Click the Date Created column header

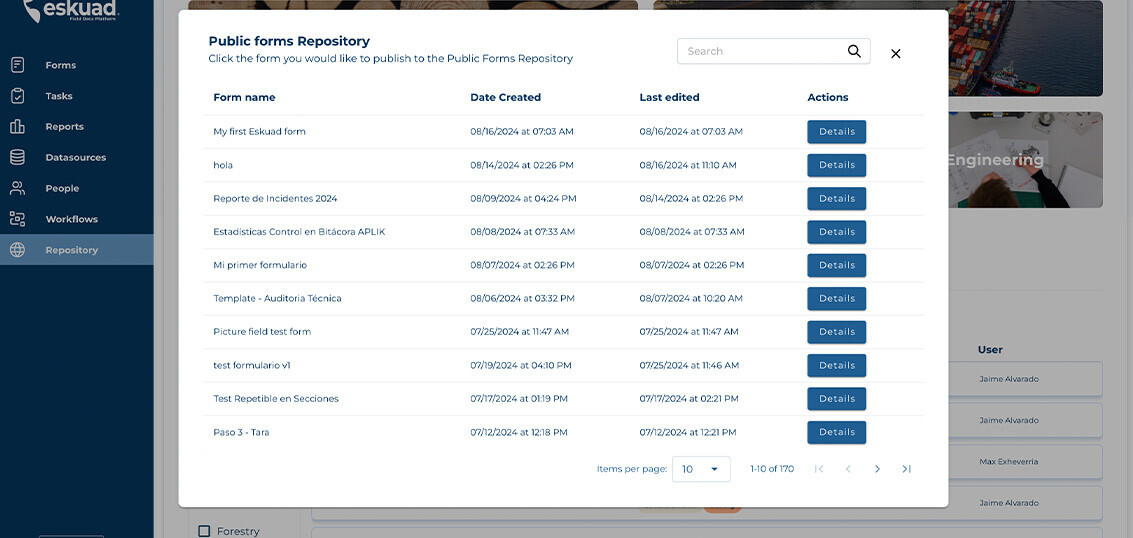click(506, 97)
